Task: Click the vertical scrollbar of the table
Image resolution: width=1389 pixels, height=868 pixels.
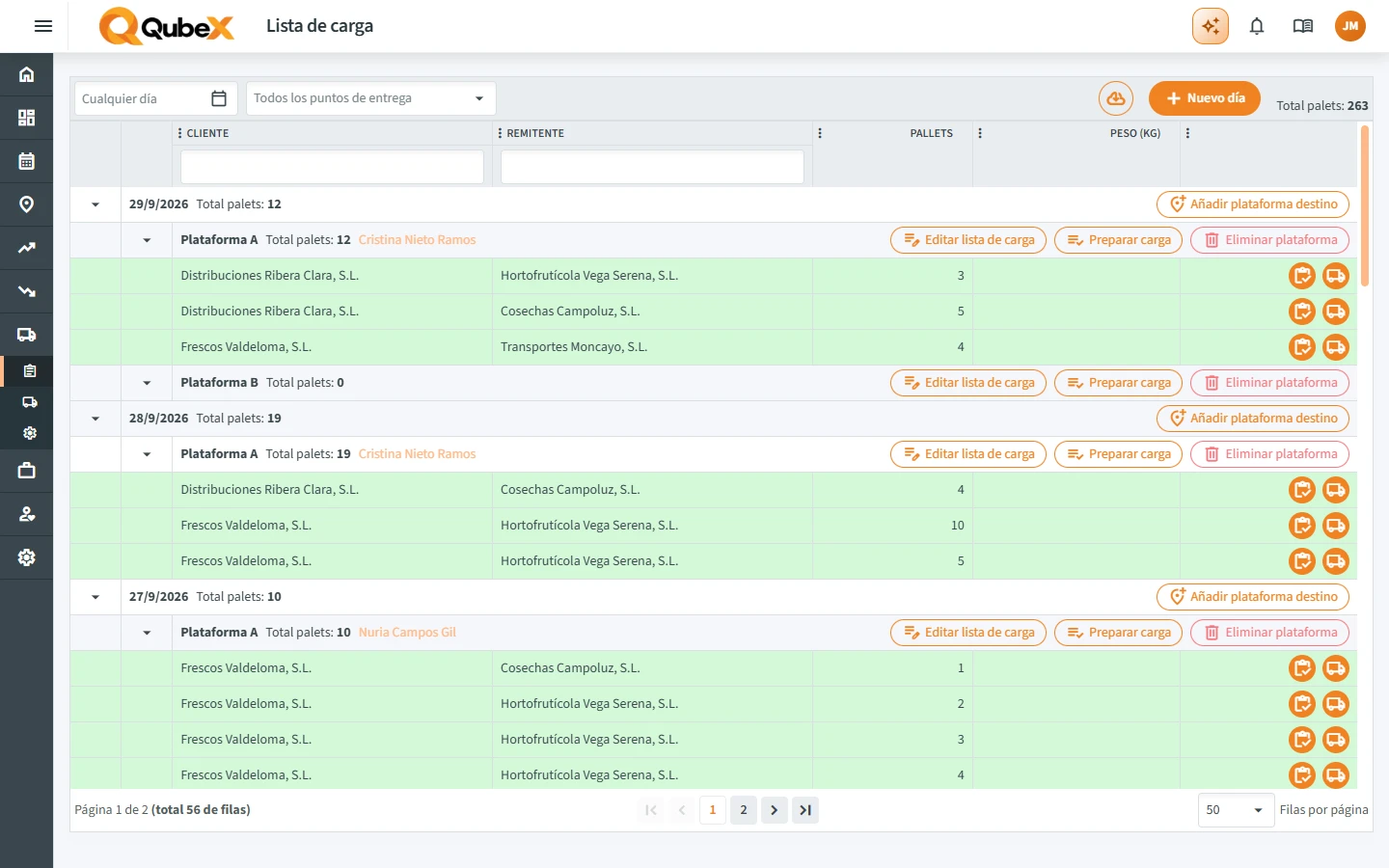Action: 1365,205
